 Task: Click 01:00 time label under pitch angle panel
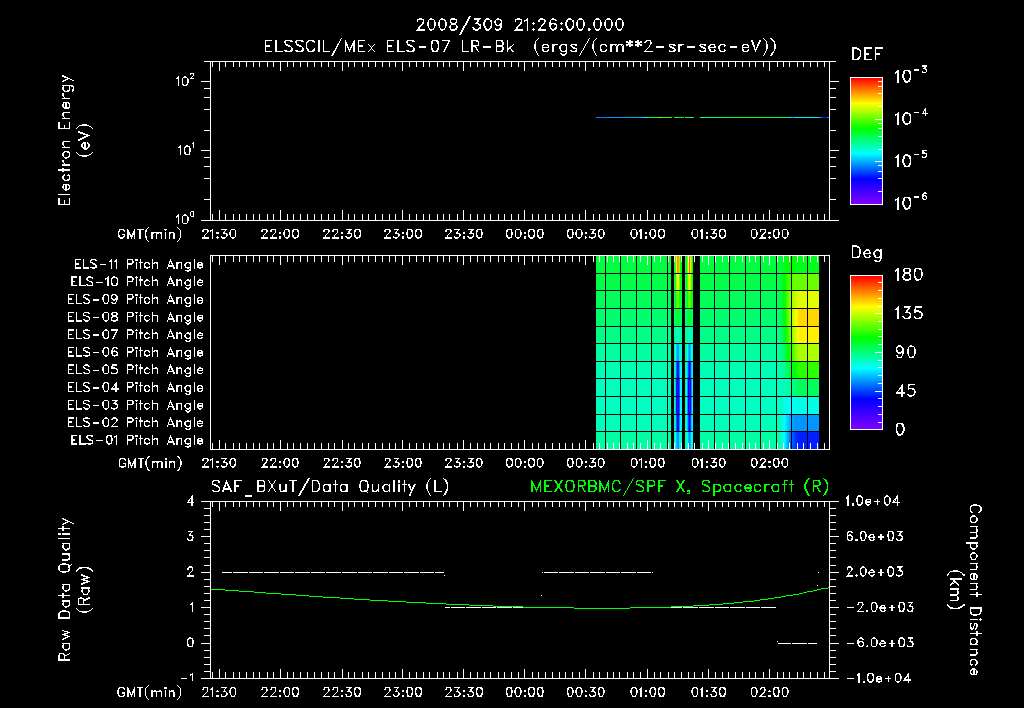point(647,463)
